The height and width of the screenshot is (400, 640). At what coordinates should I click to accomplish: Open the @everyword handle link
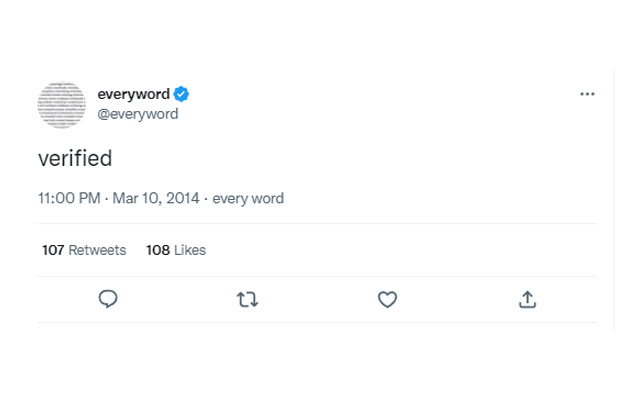[x=137, y=114]
